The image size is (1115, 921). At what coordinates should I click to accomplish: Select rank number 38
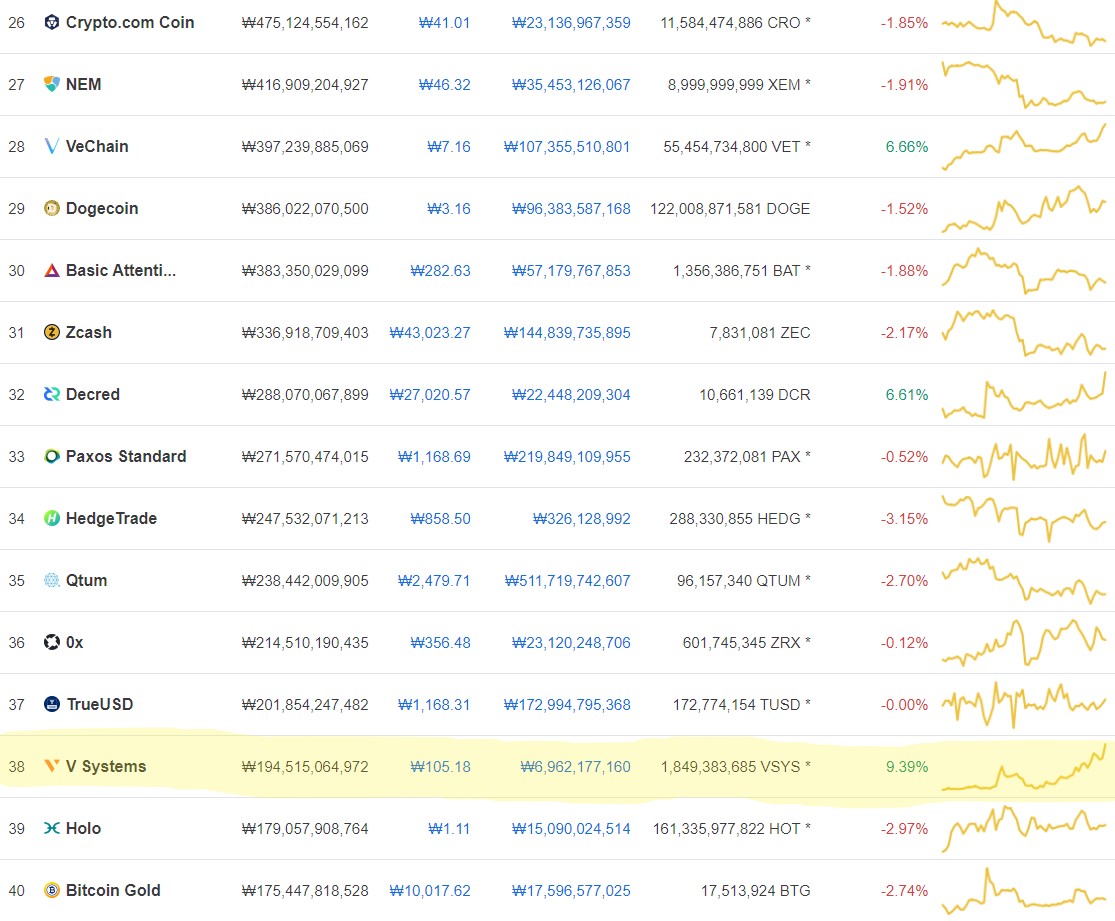(x=16, y=767)
